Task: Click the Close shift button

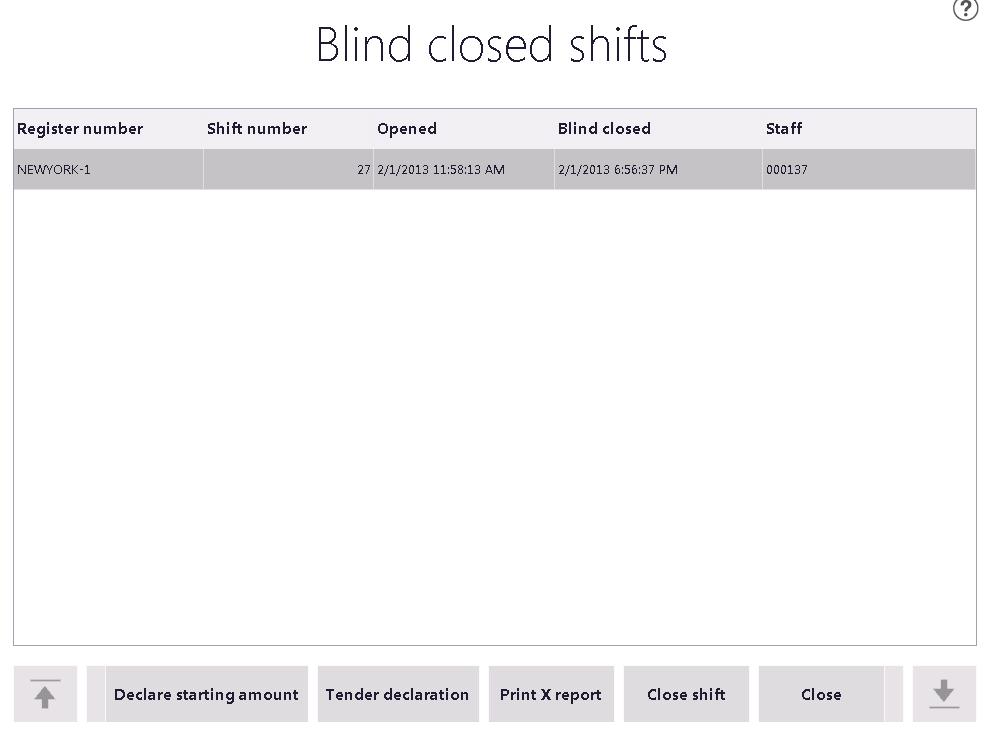Action: click(686, 694)
